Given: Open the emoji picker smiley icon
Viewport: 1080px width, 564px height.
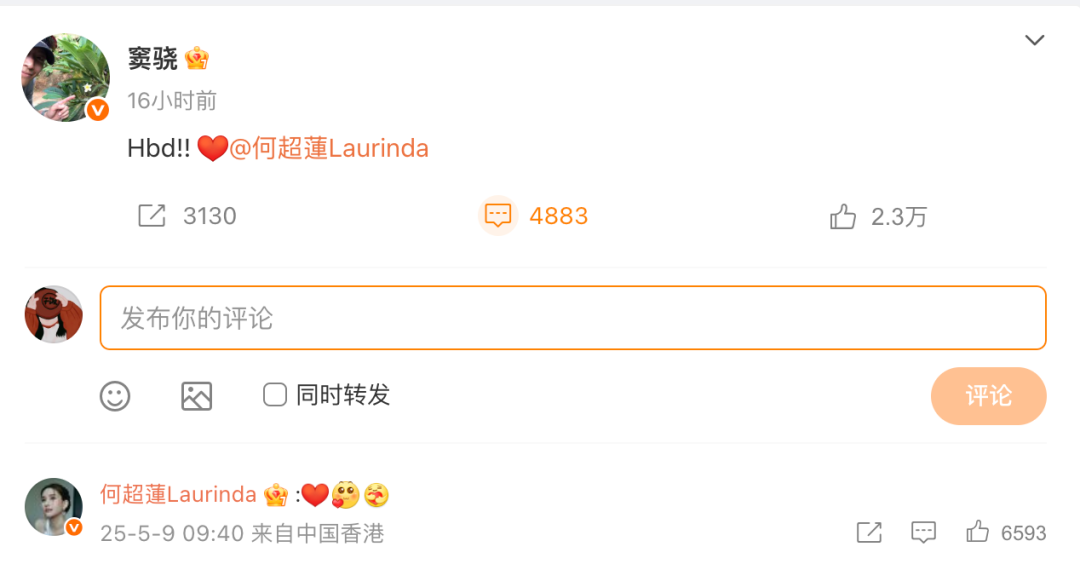Looking at the screenshot, I should coord(115,396).
